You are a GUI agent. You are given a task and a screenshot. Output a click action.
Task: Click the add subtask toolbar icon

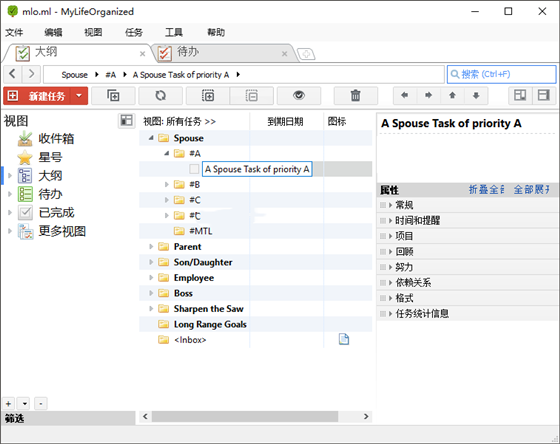tap(113, 96)
